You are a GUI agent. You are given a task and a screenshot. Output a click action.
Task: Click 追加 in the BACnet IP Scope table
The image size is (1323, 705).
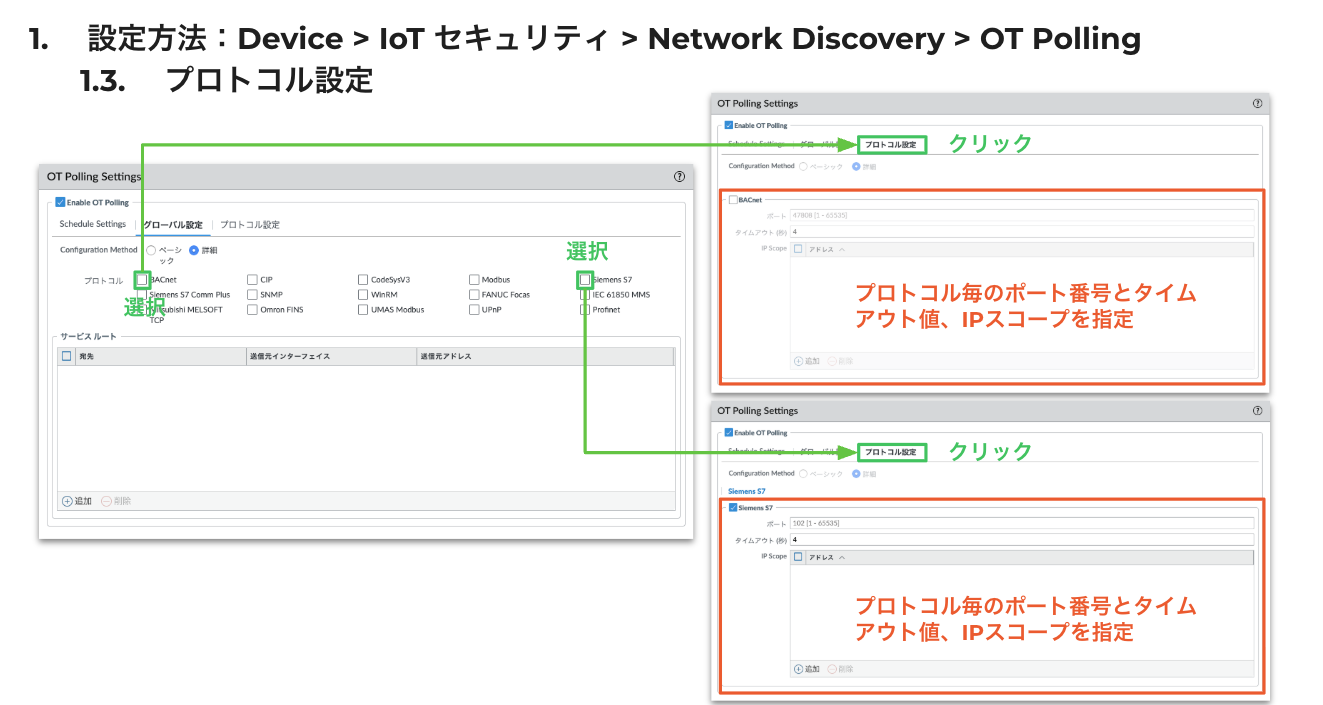point(807,361)
